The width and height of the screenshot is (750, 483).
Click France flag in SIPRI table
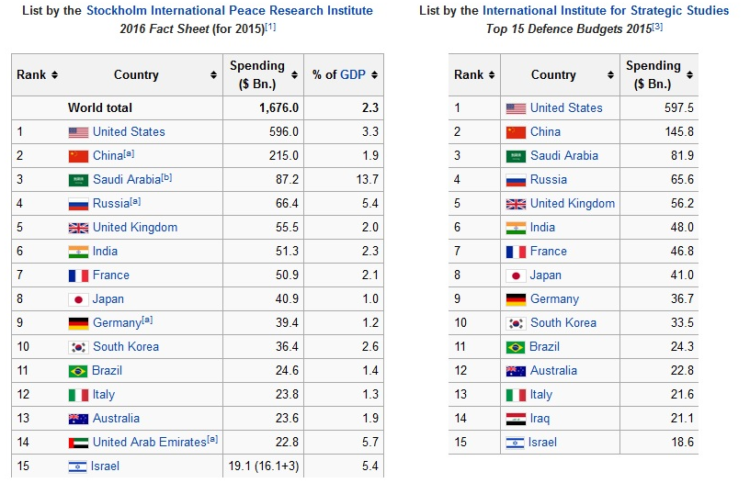coord(78,276)
